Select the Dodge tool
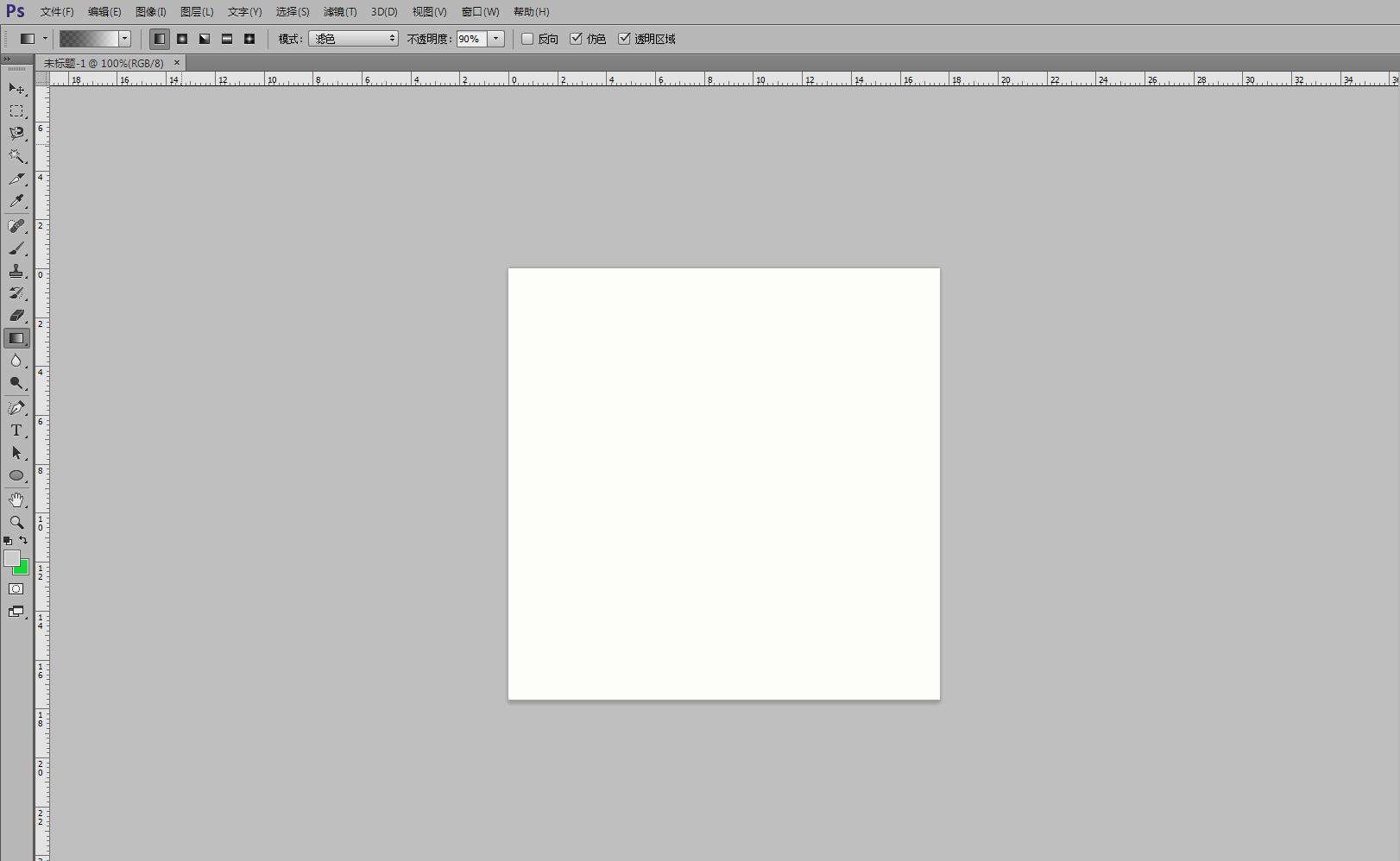This screenshot has height=861, width=1400. 16,383
